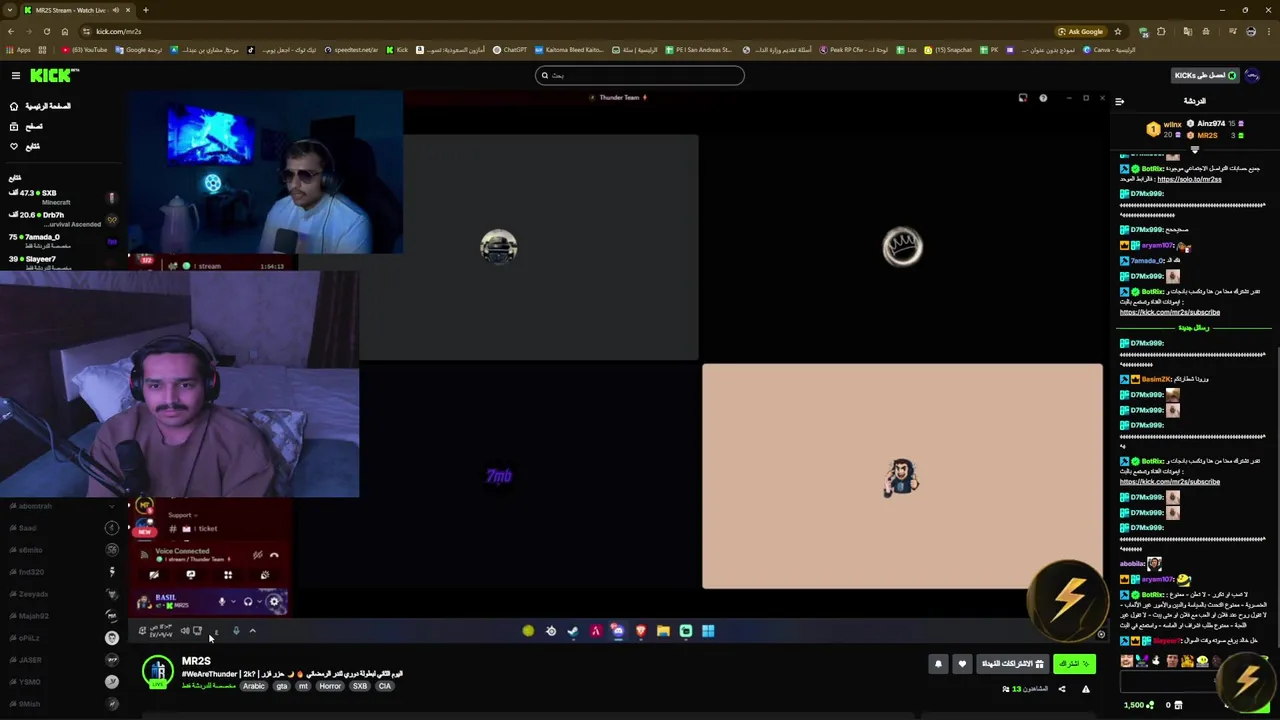Click the Windows start icon in streamed taskbar
The width and height of the screenshot is (1280, 720).
tap(708, 631)
